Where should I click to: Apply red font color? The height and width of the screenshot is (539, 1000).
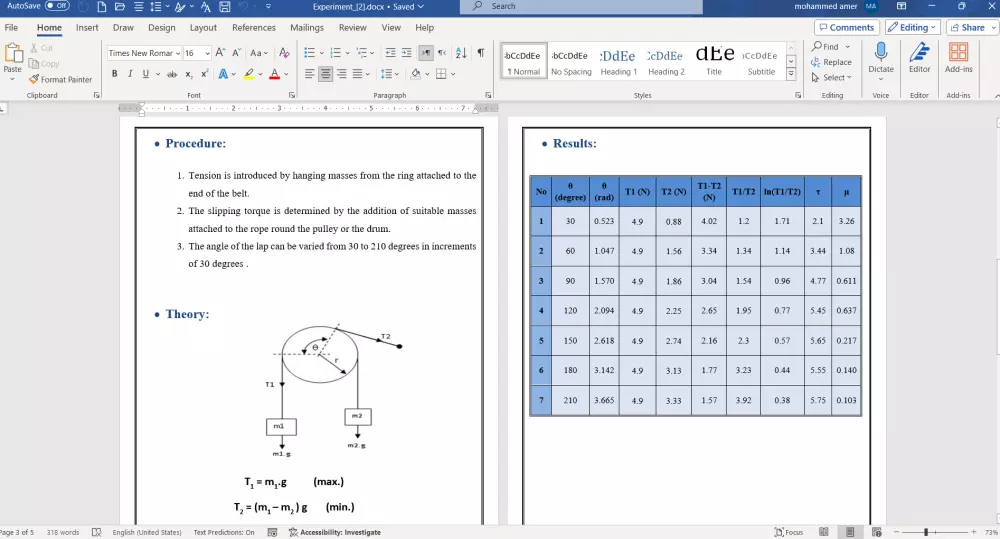point(274,74)
